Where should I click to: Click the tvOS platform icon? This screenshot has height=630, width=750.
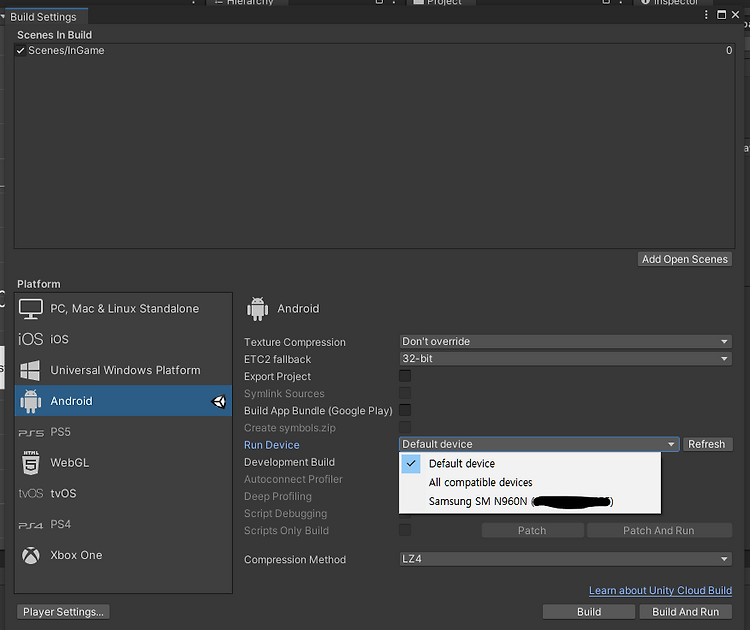click(x=31, y=493)
